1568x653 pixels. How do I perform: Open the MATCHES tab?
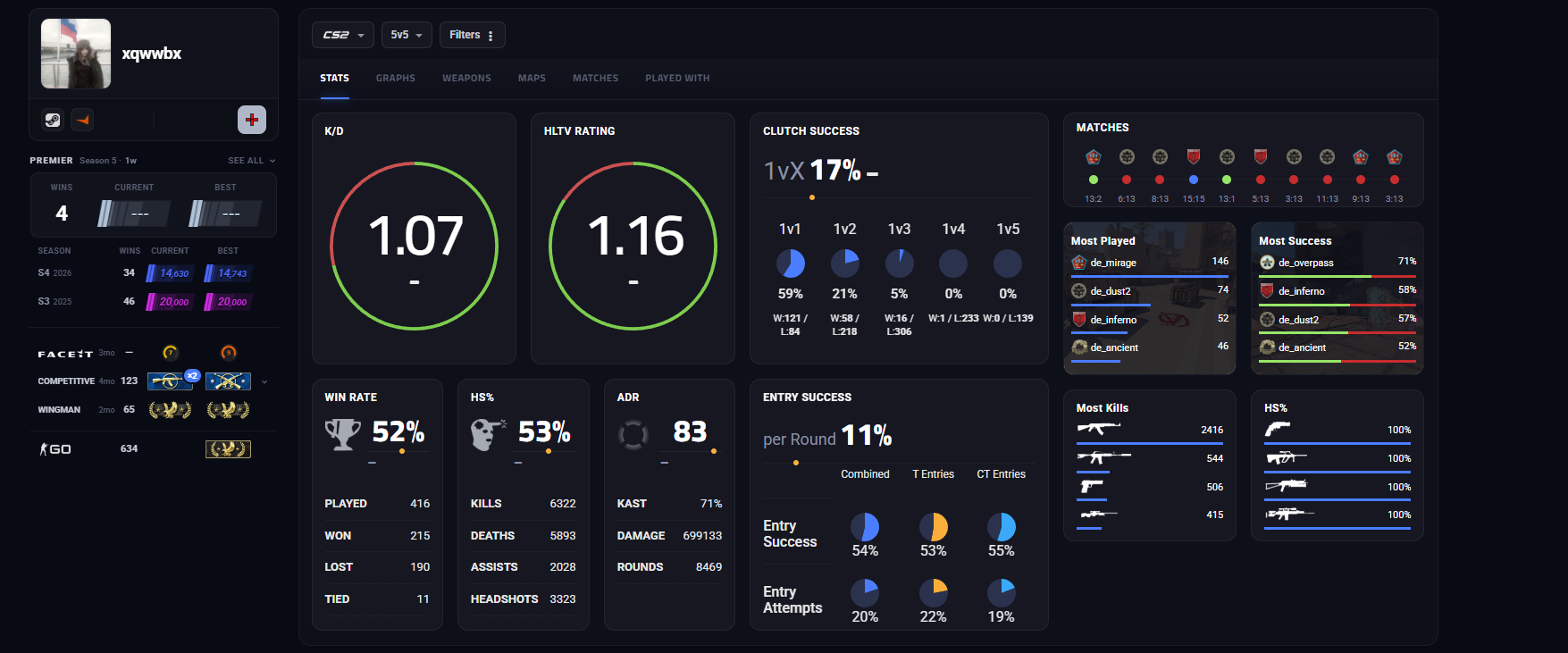click(596, 79)
